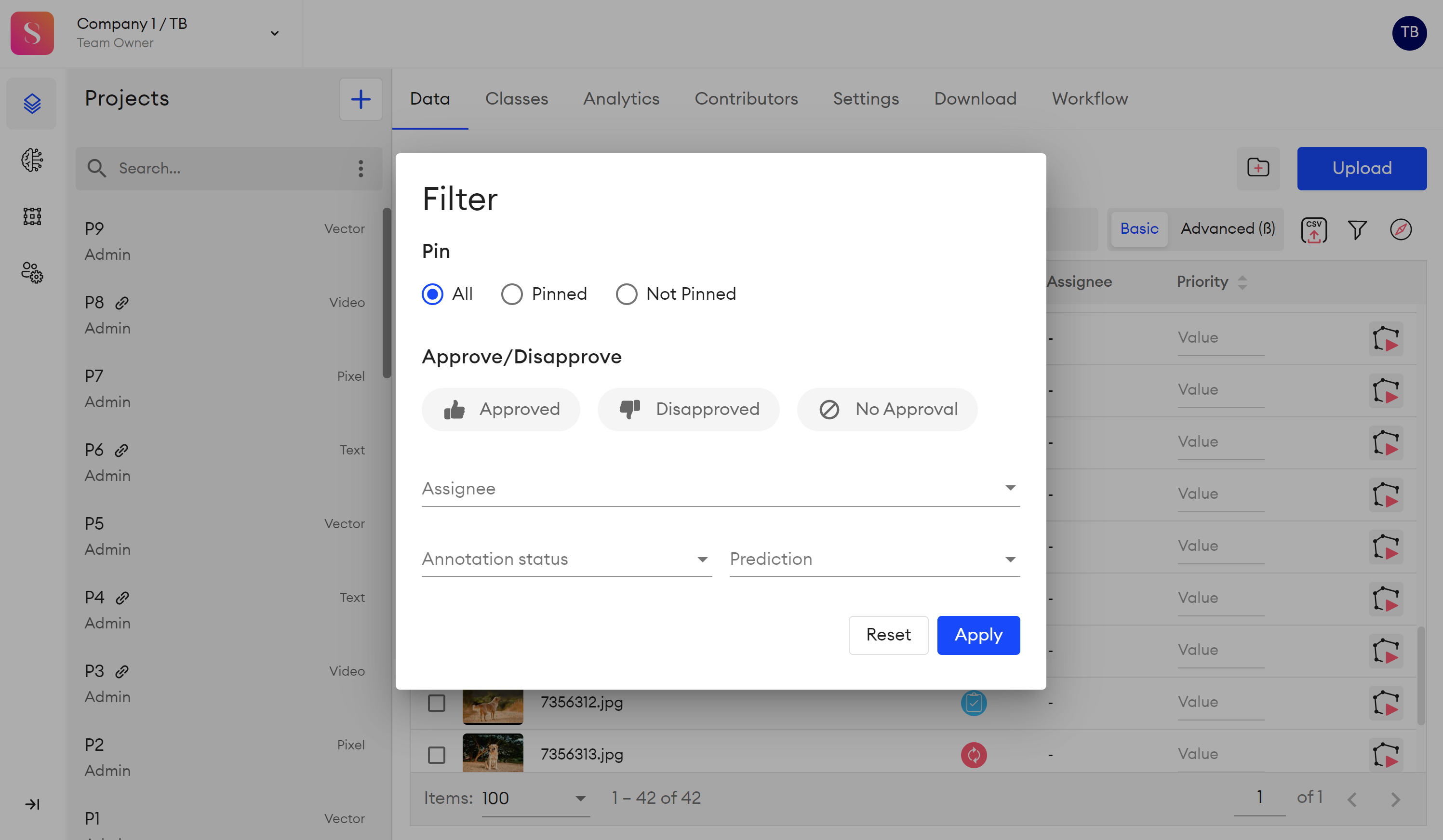Click the link icon next to P6
The width and height of the screenshot is (1443, 840).
point(121,451)
